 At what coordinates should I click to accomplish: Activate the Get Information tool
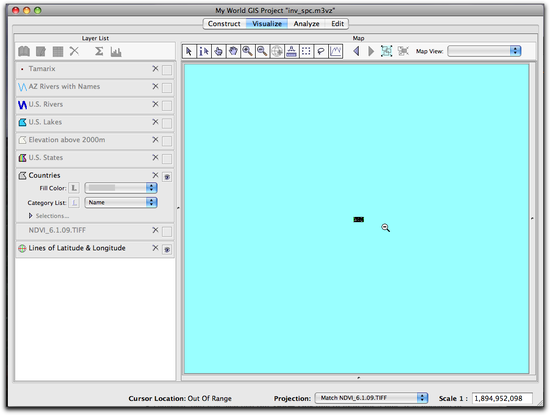pos(204,51)
